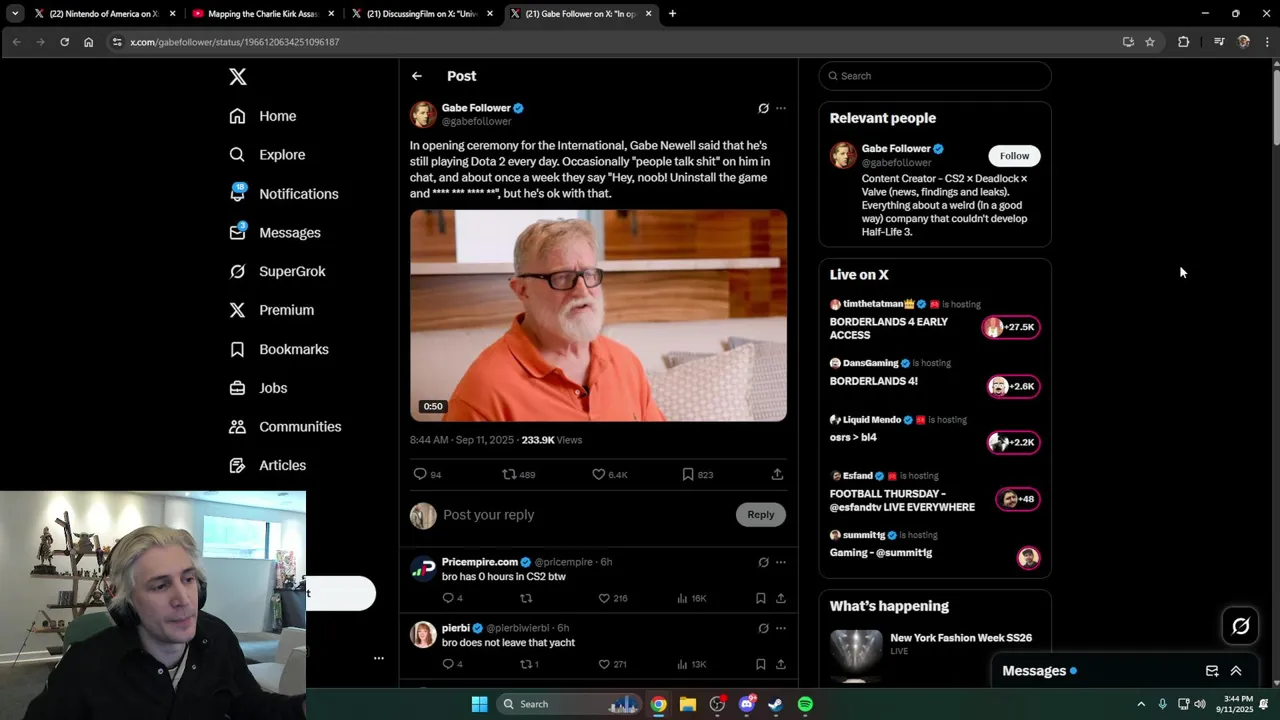Switch to the DiscussingFilm on X tab

click(422, 14)
